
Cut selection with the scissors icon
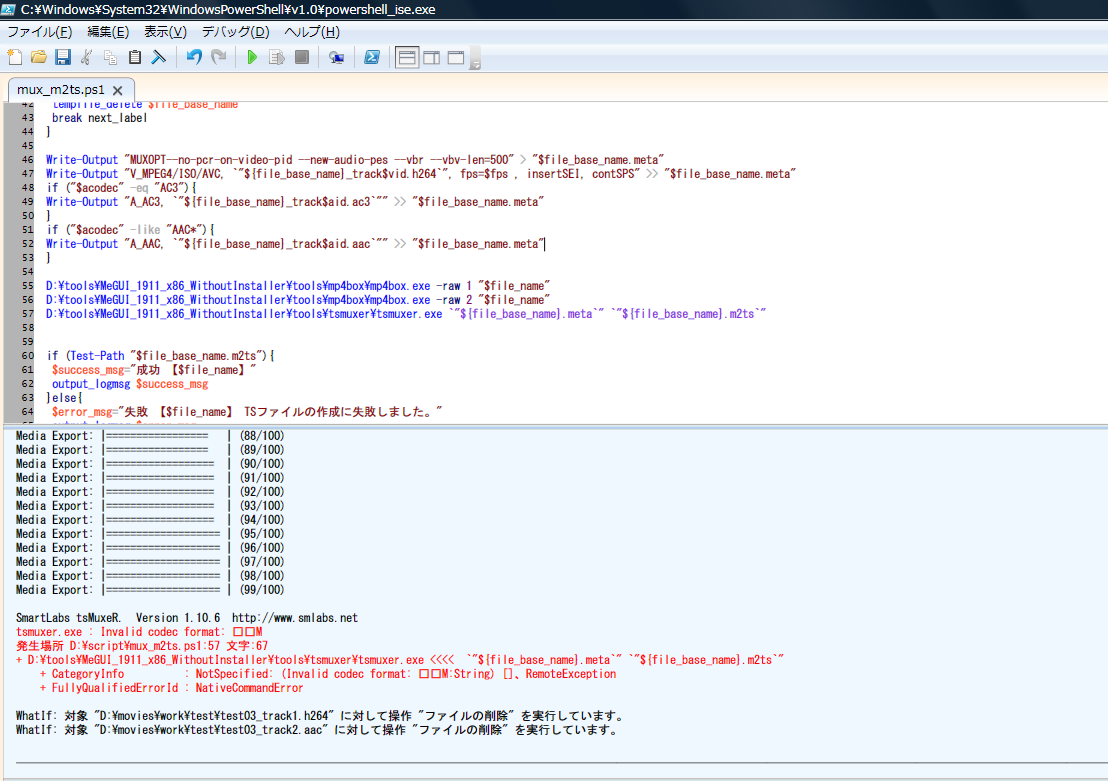click(x=87, y=57)
